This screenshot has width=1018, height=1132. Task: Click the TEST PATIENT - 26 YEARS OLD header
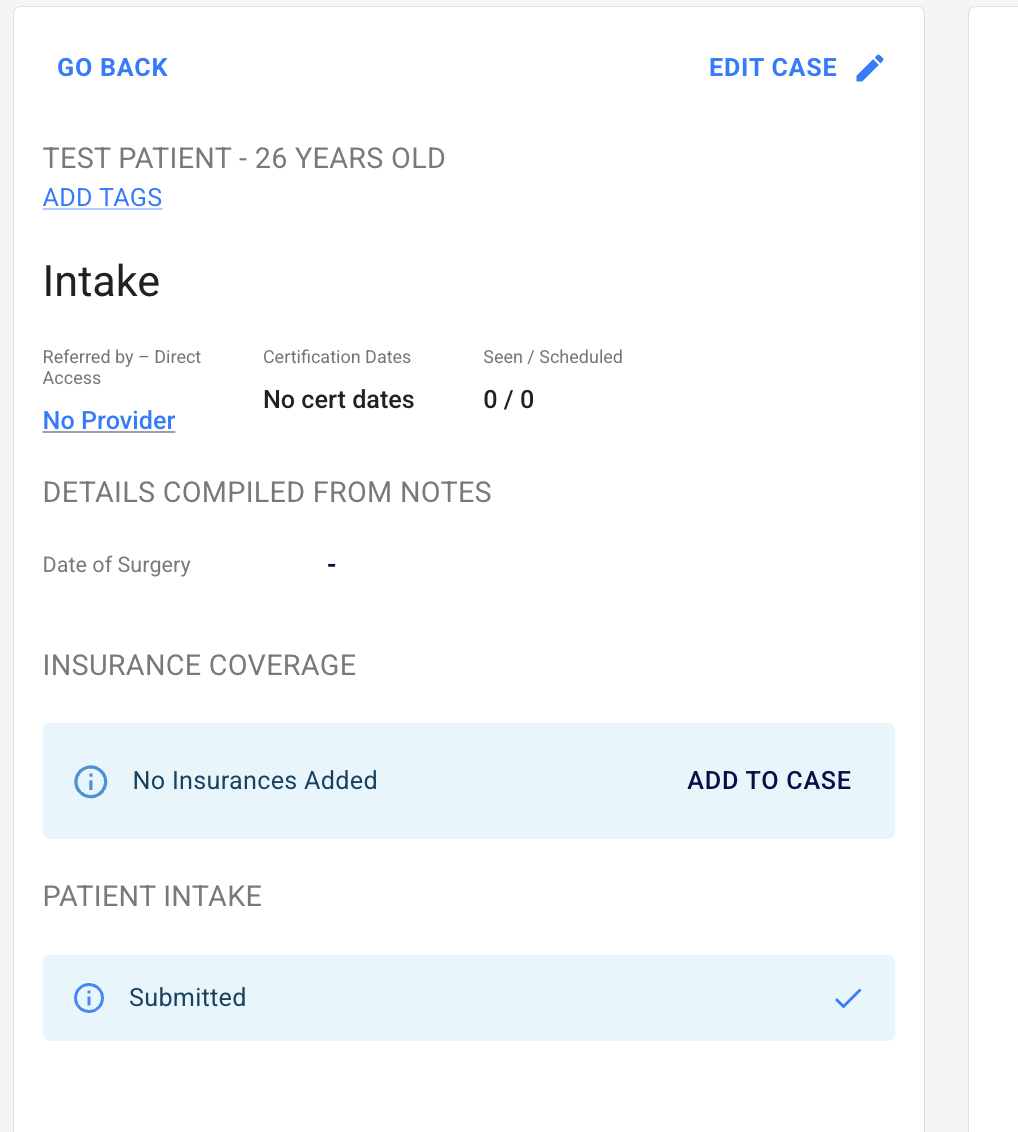click(x=244, y=159)
